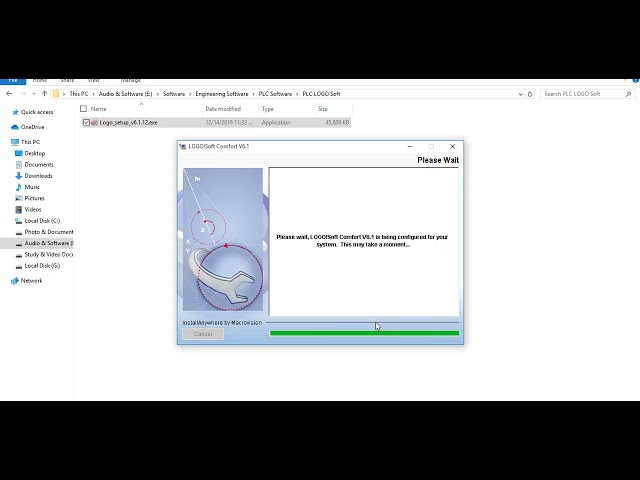The height and width of the screenshot is (480, 640).
Task: Sort files by Date modified column
Action: [x=223, y=109]
